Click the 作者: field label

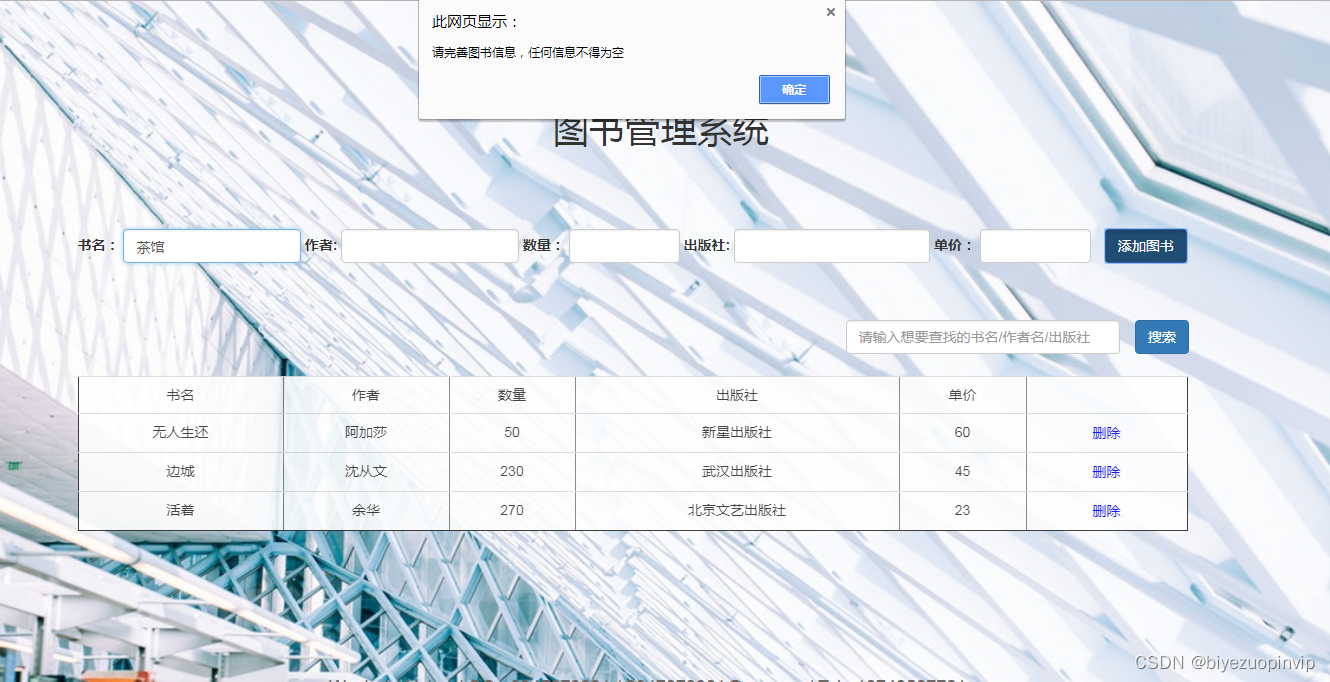pyautogui.click(x=321, y=246)
